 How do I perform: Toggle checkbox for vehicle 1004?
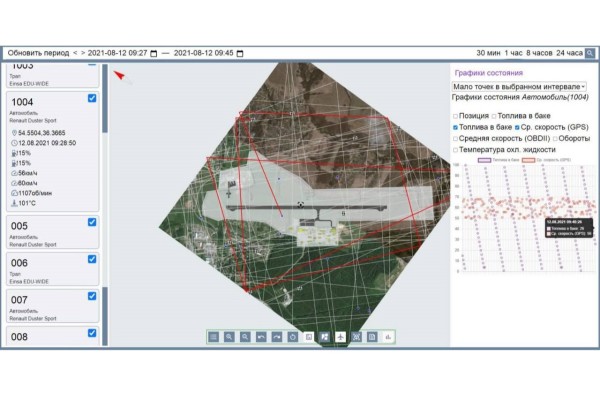(92, 98)
